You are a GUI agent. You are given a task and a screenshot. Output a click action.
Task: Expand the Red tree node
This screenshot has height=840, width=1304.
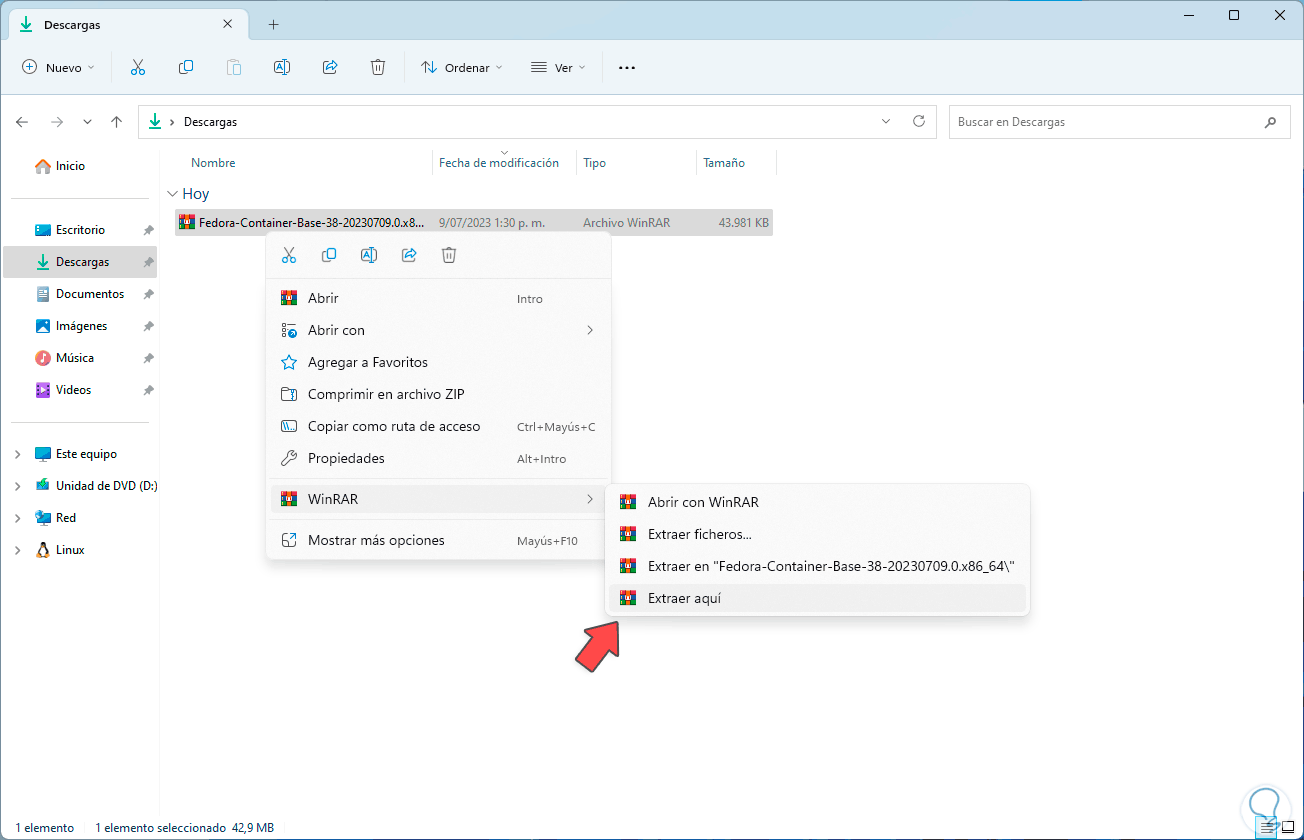tap(17, 518)
